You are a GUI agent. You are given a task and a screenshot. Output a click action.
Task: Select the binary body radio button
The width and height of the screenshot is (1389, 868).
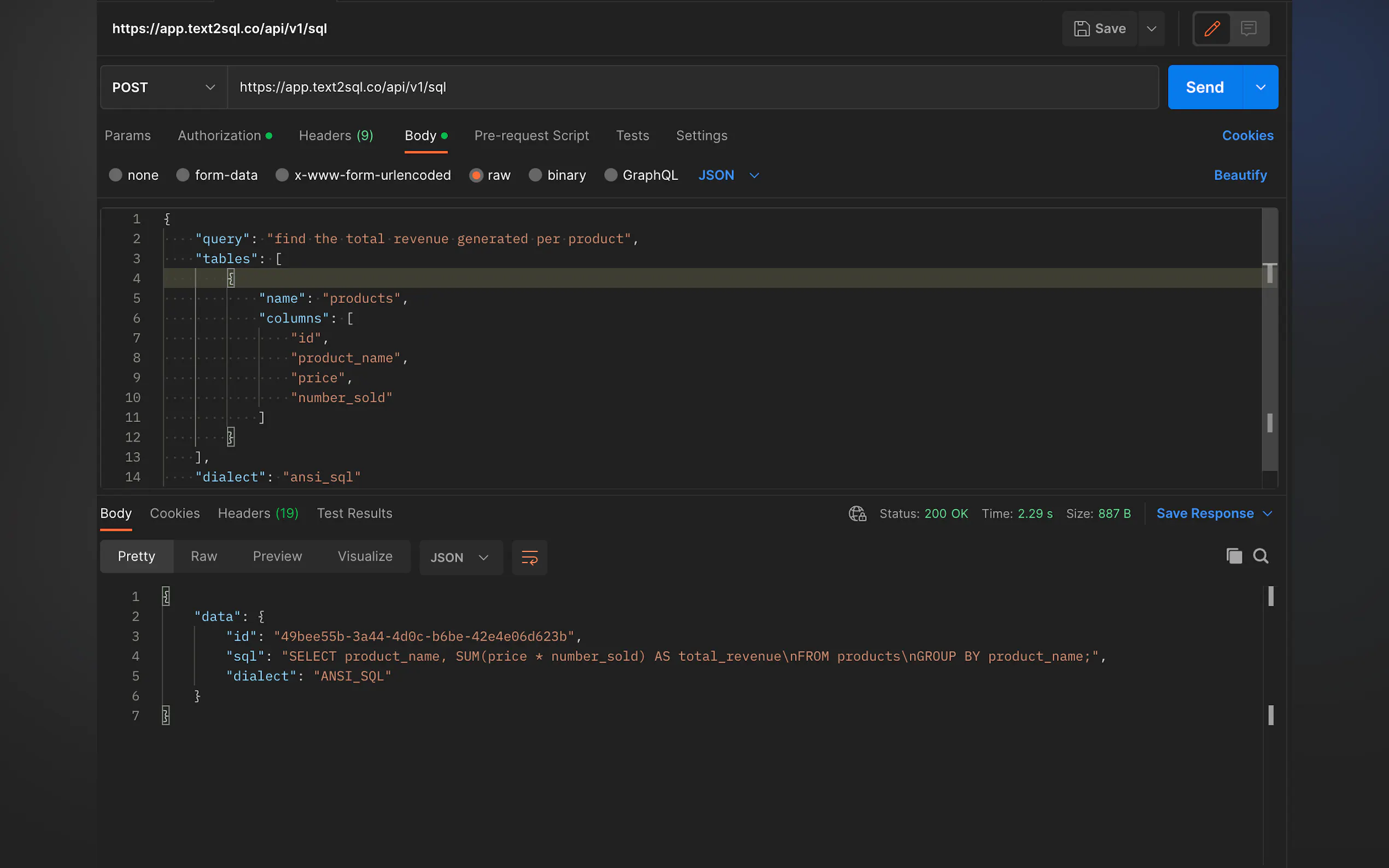pyautogui.click(x=535, y=175)
